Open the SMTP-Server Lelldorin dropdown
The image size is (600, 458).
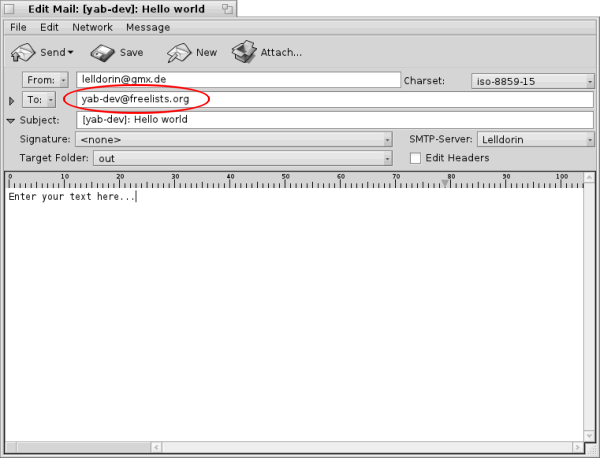click(x=534, y=139)
